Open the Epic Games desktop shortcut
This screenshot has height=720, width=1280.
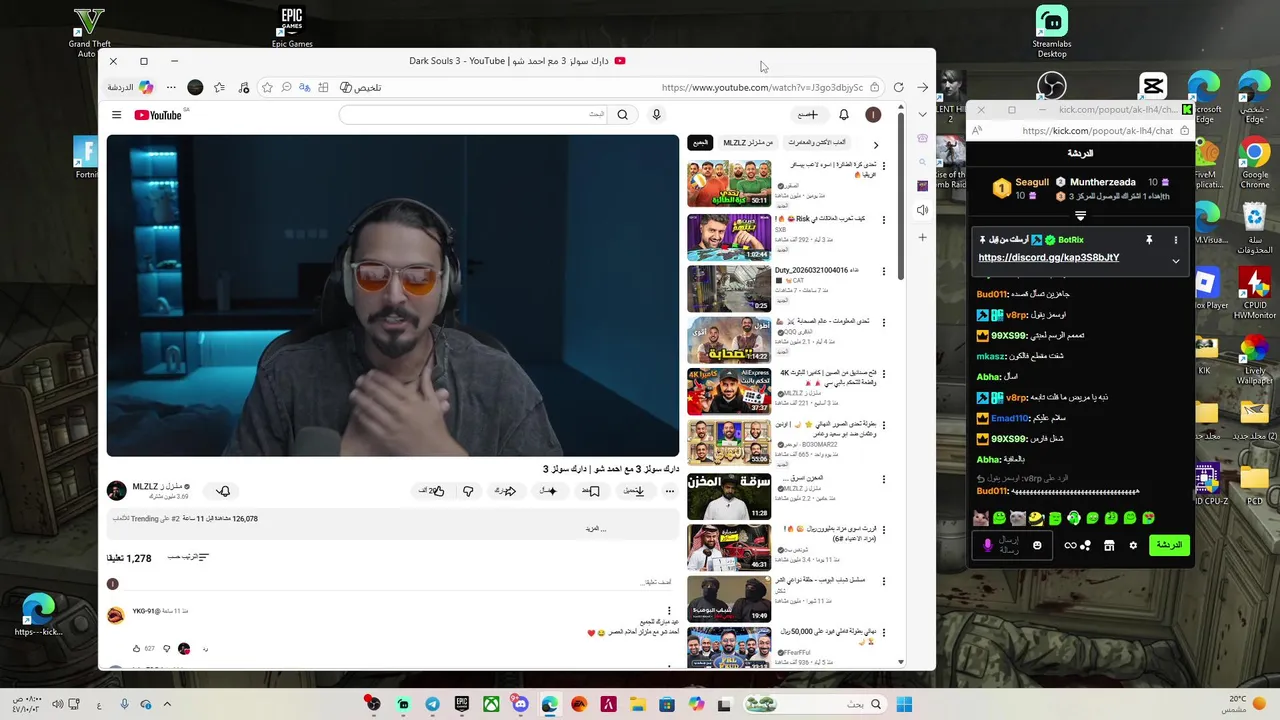[292, 27]
